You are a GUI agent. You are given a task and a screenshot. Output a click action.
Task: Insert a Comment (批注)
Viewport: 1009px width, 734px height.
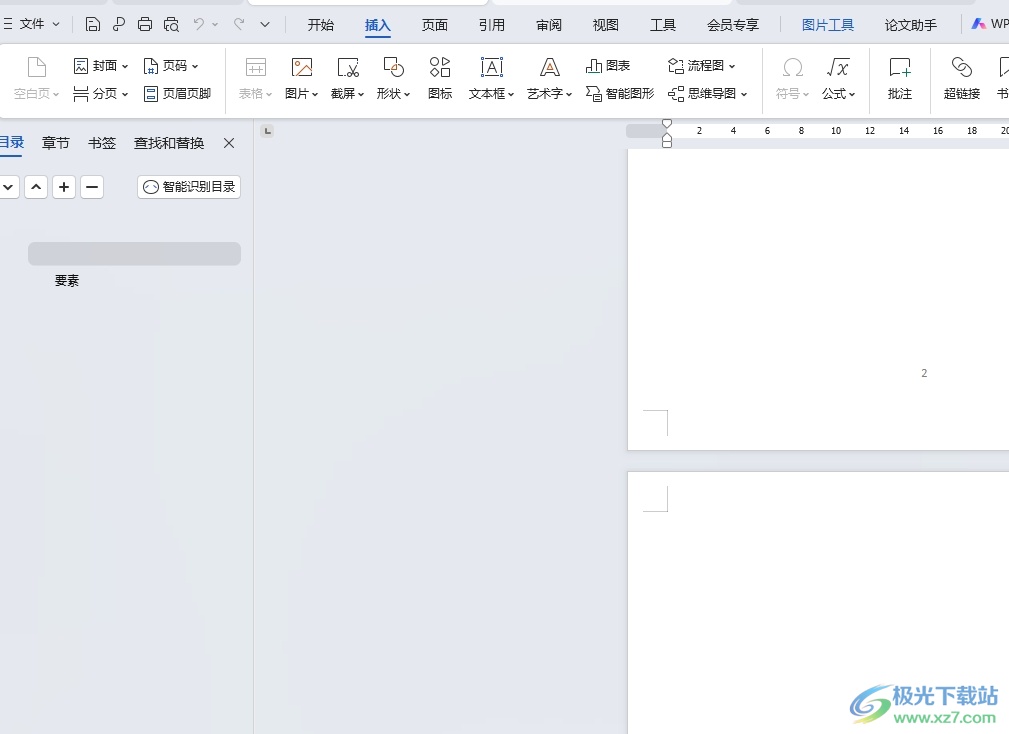pyautogui.click(x=900, y=78)
